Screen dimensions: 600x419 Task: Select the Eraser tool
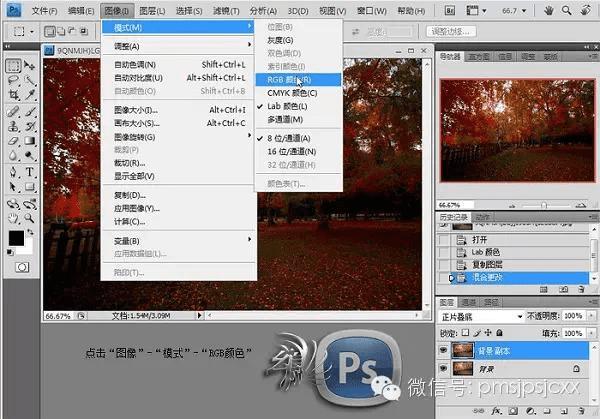click(13, 141)
